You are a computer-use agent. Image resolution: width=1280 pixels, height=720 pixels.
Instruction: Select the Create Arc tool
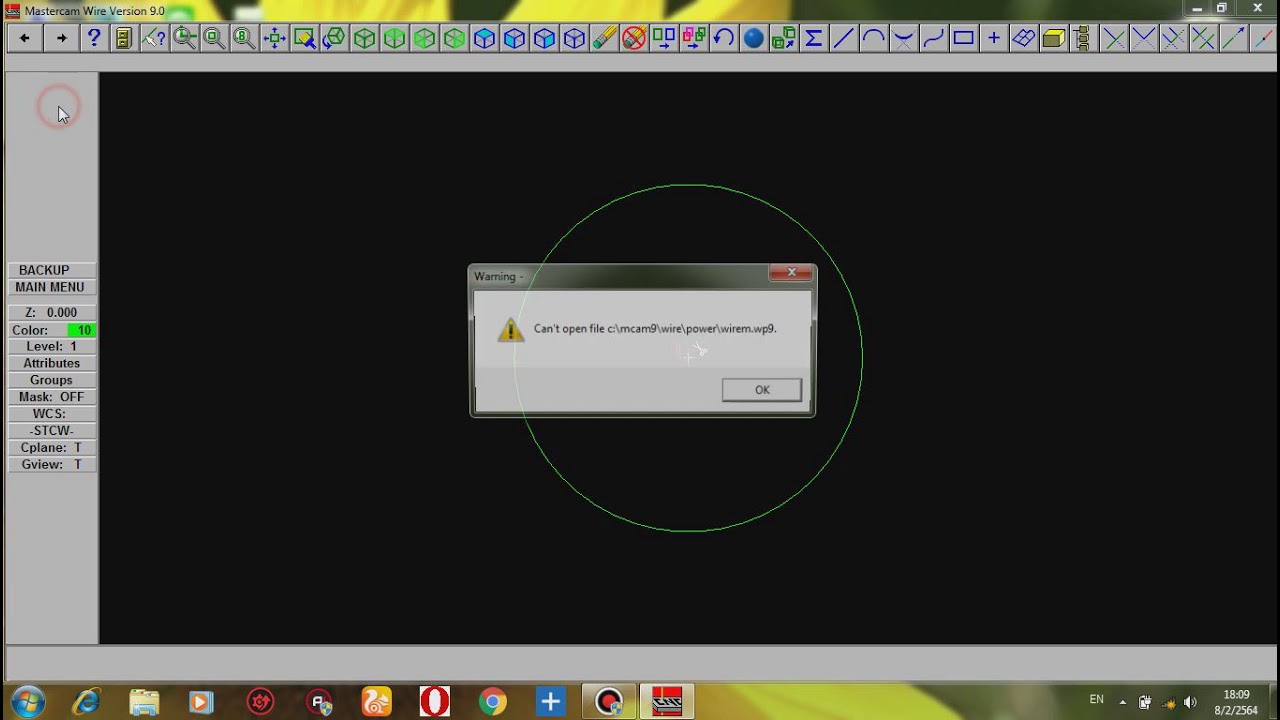[x=874, y=38]
